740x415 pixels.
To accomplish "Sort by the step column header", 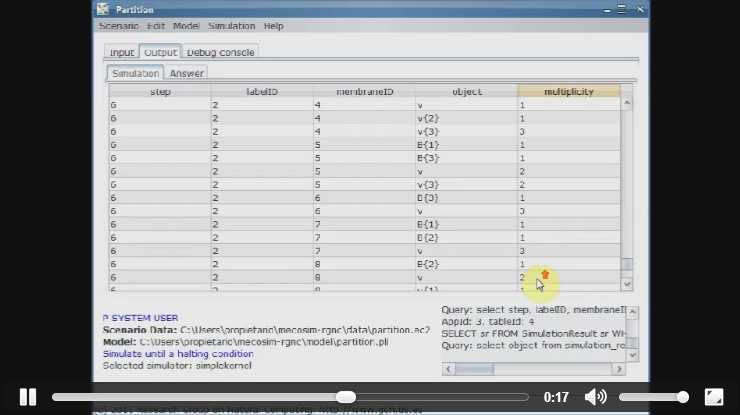I will [160, 91].
